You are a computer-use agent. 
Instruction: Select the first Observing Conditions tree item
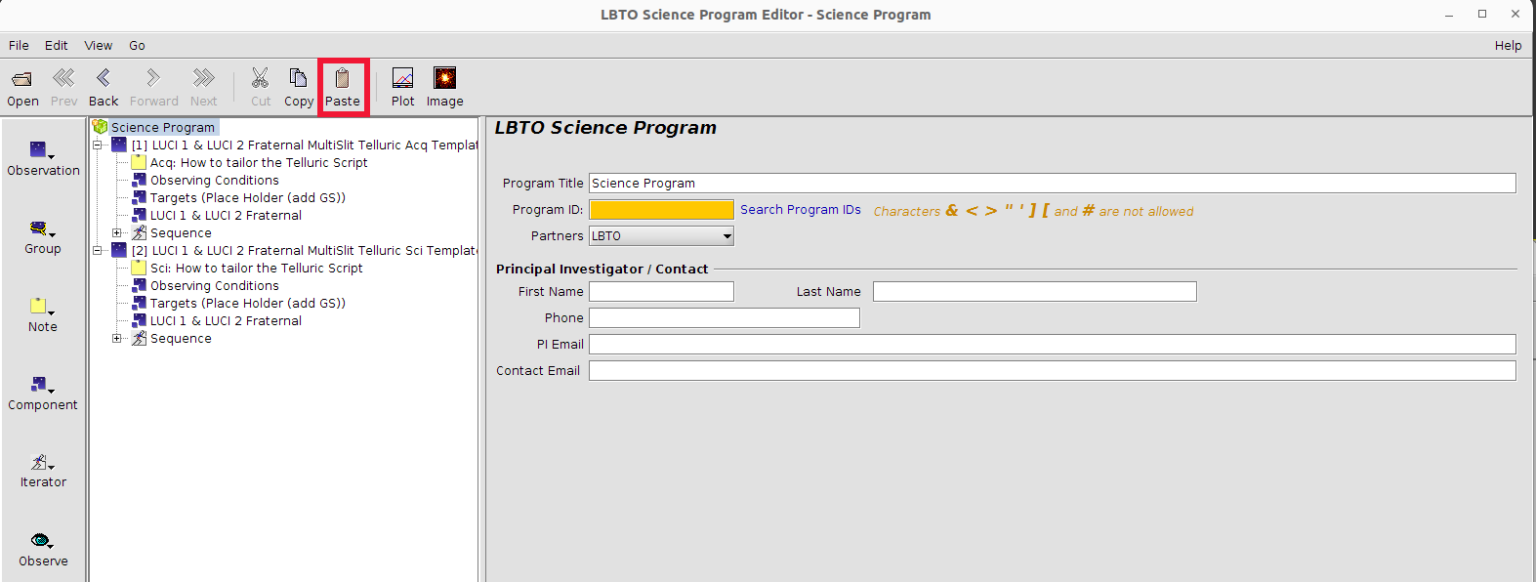point(214,180)
